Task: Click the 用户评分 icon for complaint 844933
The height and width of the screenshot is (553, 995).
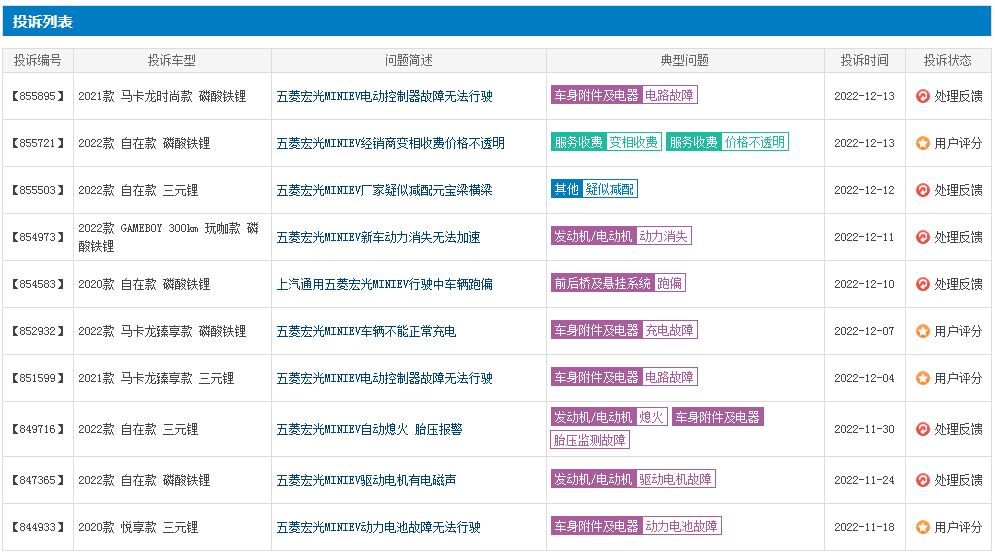Action: click(923, 527)
